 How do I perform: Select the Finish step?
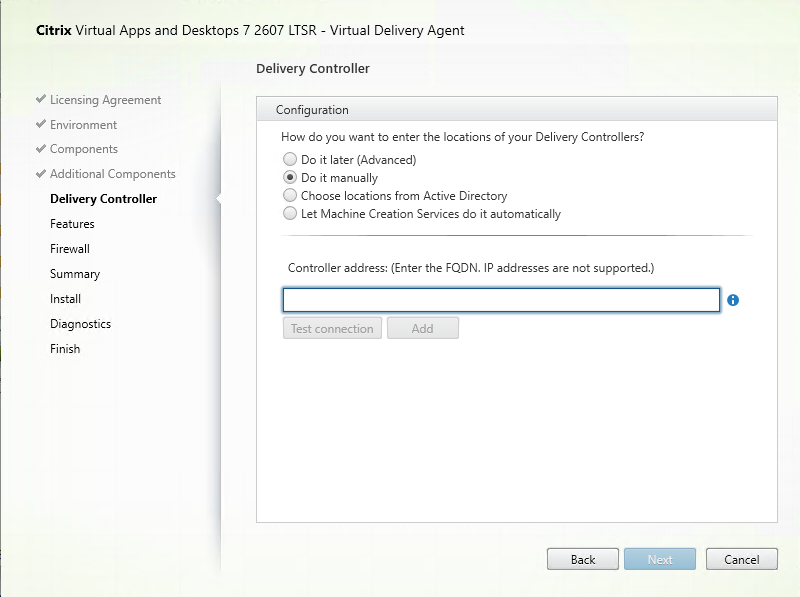click(65, 349)
